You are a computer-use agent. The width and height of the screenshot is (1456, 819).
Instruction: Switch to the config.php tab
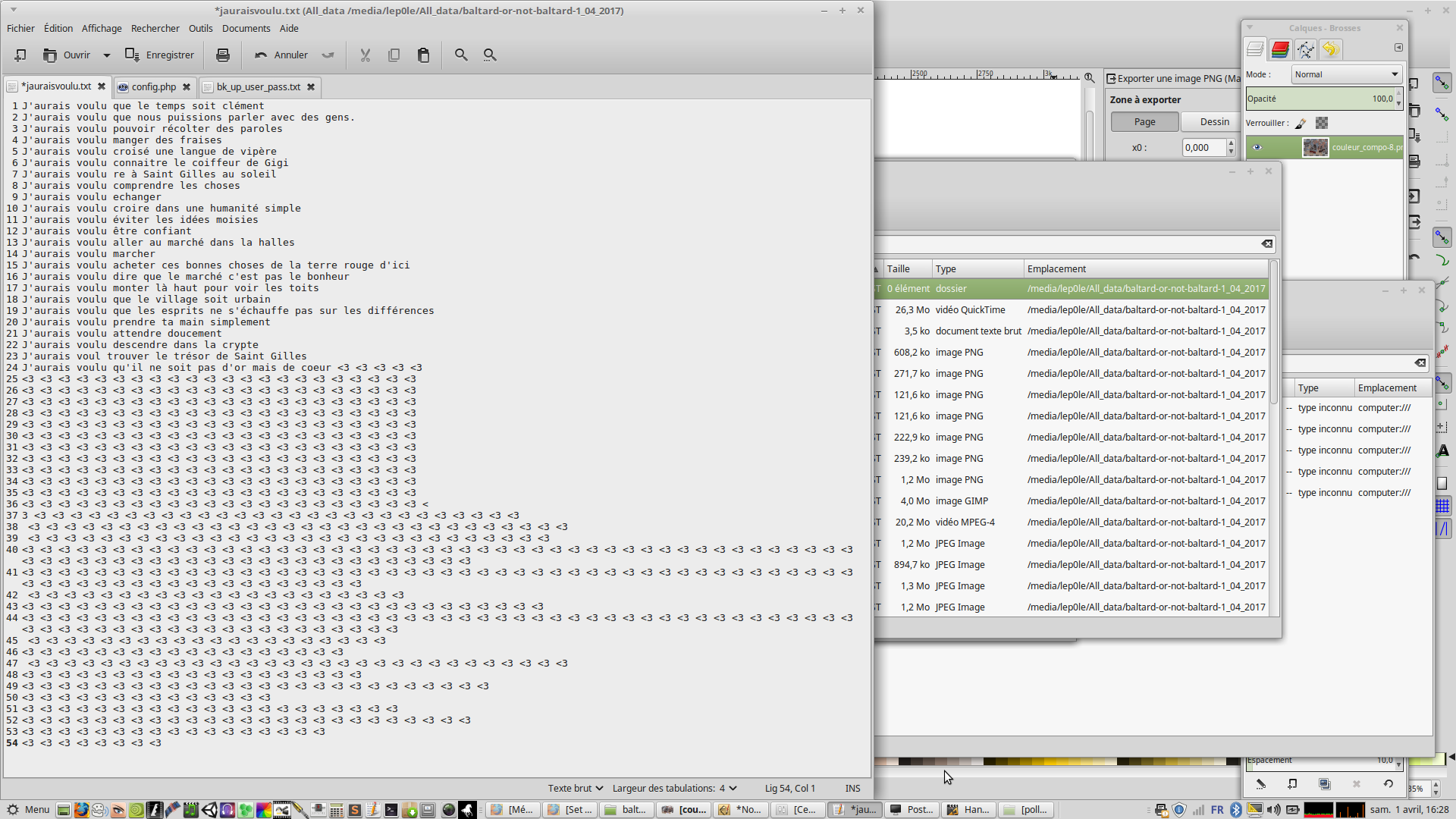pos(153,86)
